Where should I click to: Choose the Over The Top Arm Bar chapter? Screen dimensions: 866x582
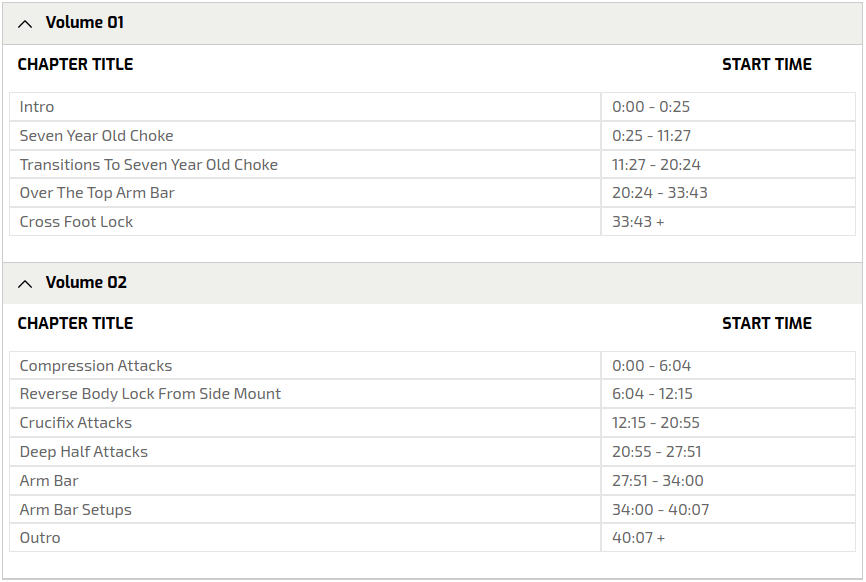pyautogui.click(x=97, y=193)
